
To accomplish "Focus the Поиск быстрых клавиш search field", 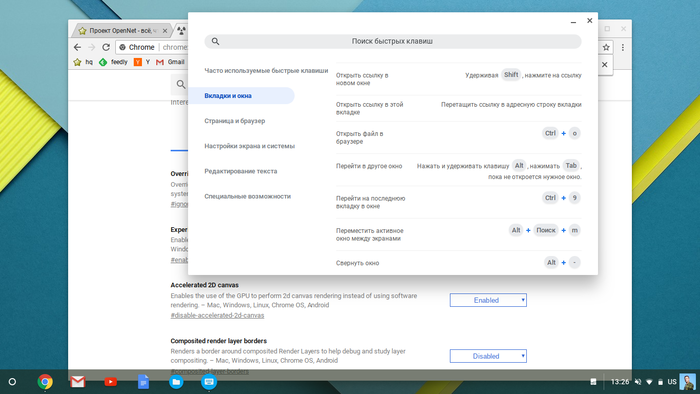I will click(x=393, y=41).
